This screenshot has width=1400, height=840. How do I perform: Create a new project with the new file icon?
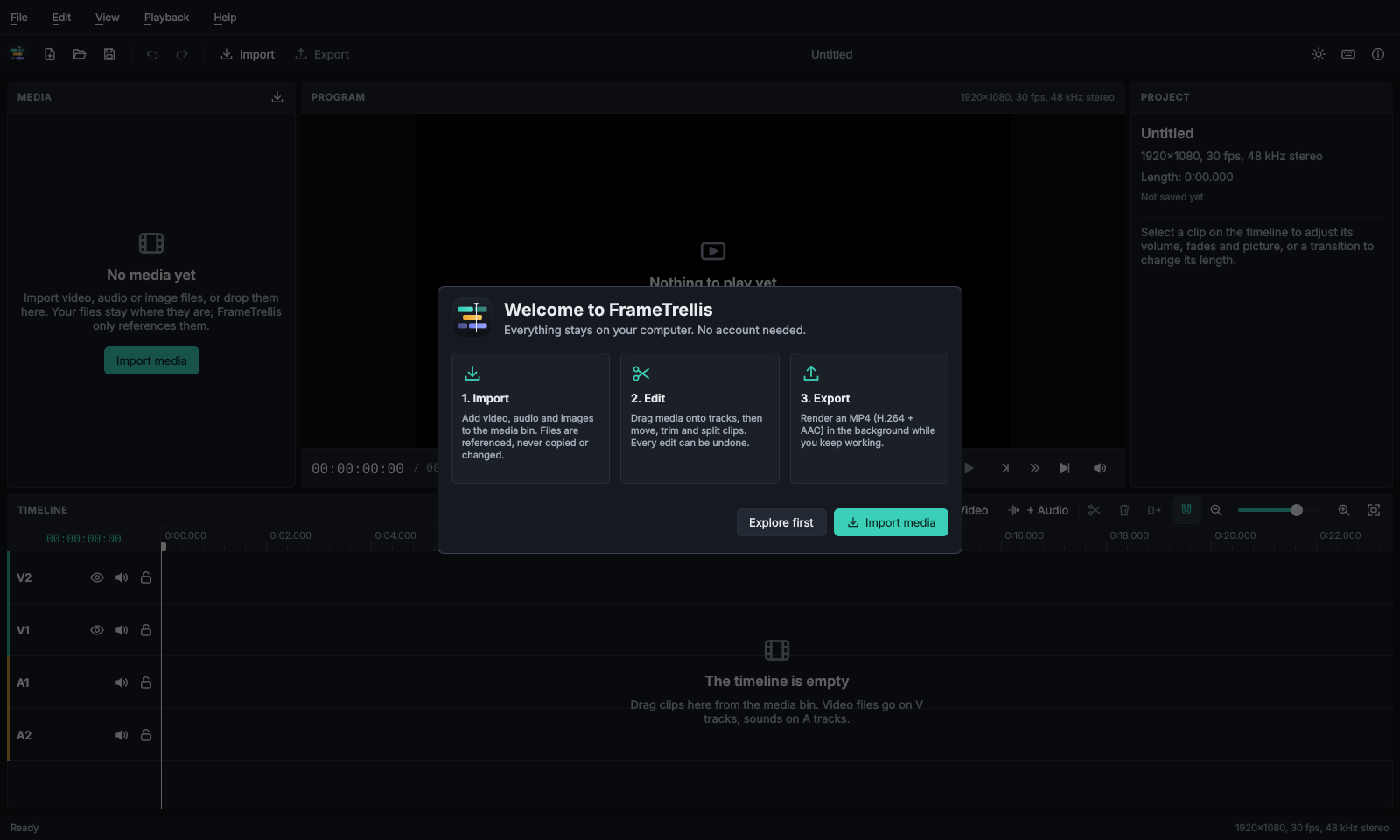50,54
